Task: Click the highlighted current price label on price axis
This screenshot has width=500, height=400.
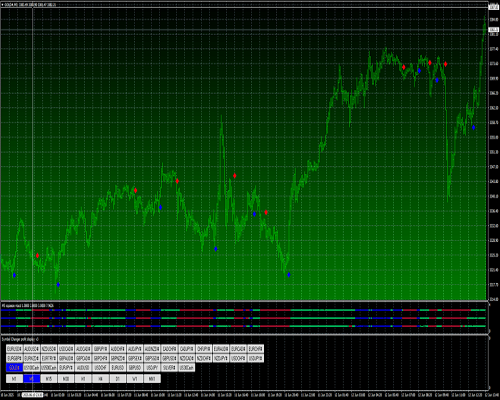Action: click(494, 30)
